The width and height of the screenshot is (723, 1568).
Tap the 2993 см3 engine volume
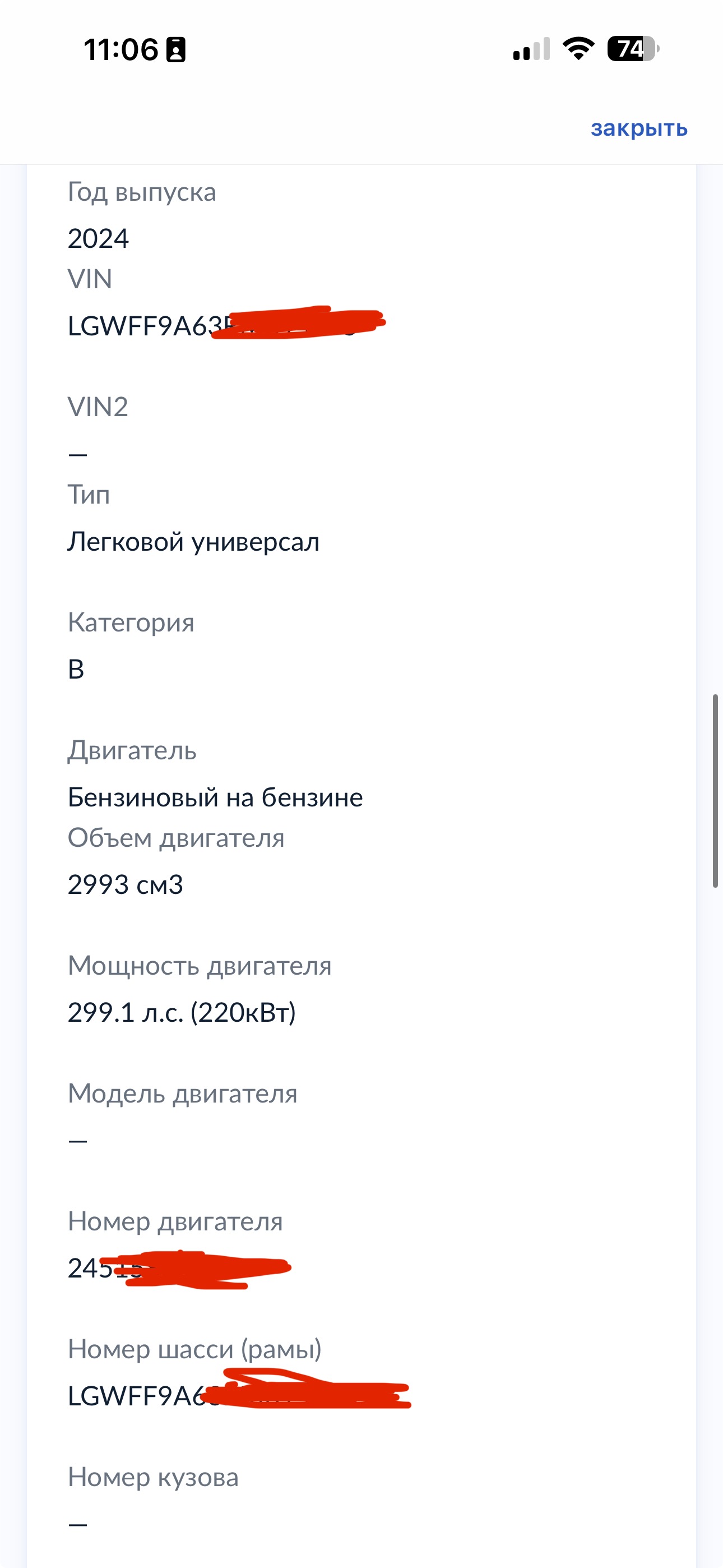coord(126,885)
